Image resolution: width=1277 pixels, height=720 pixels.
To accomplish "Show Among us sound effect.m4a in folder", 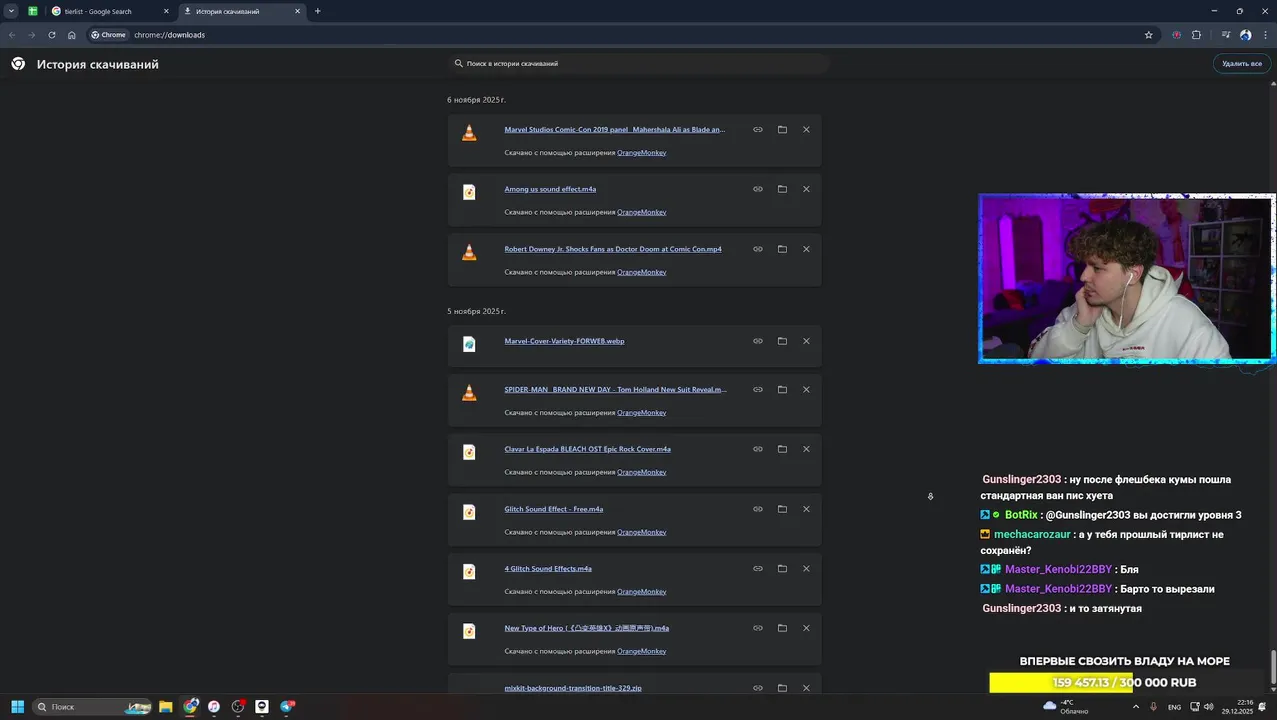I will (x=782, y=189).
